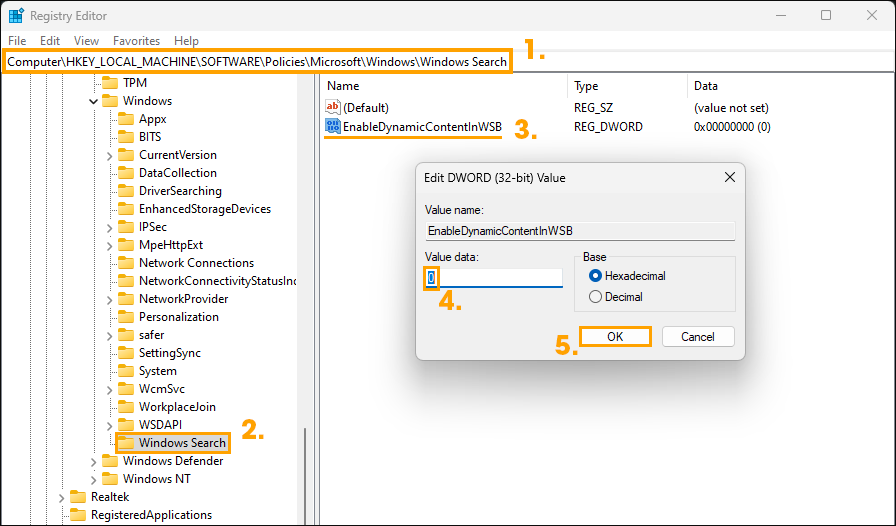Expand the NetworkProvider key

coord(109,300)
